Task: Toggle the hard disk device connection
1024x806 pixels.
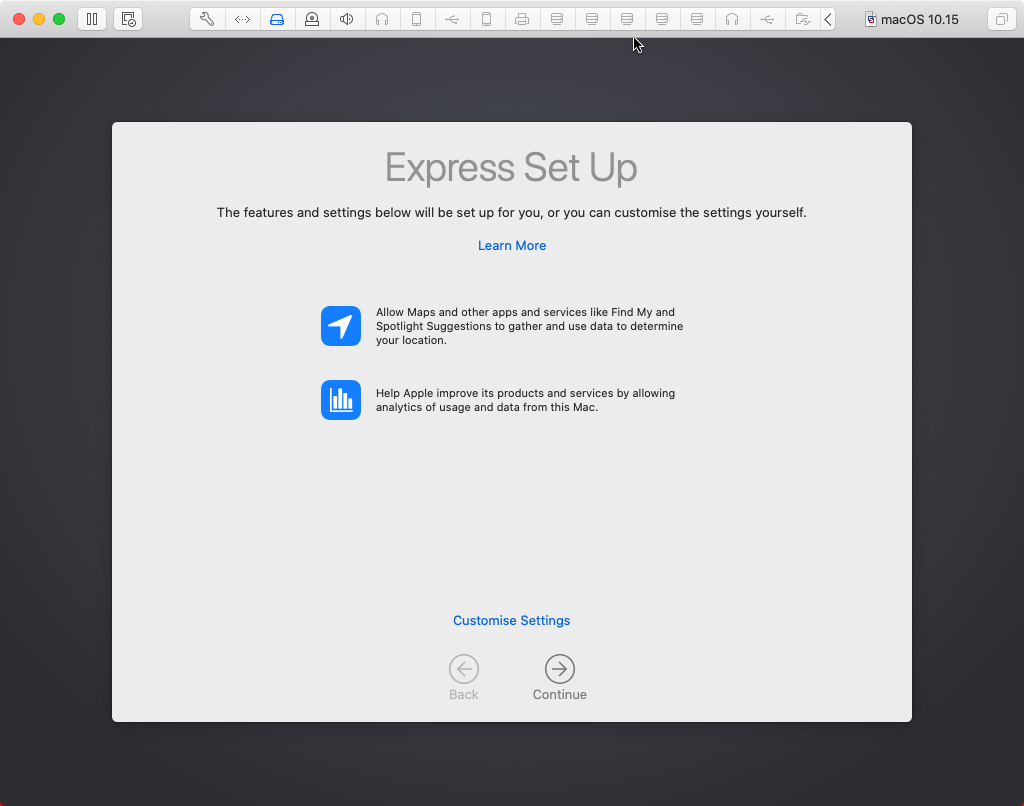Action: [x=277, y=19]
